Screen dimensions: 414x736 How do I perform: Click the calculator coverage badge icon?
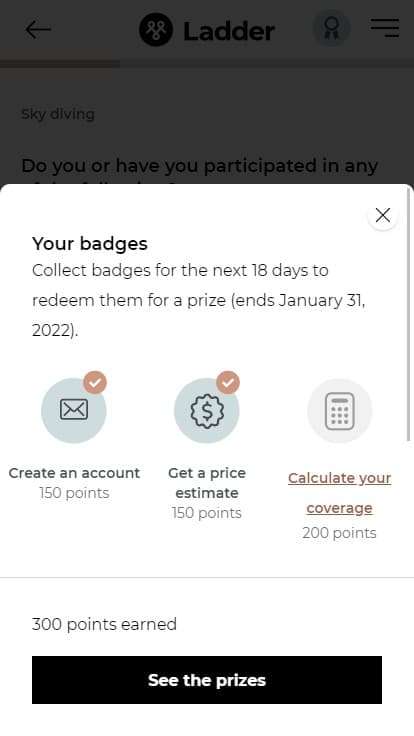[340, 411]
